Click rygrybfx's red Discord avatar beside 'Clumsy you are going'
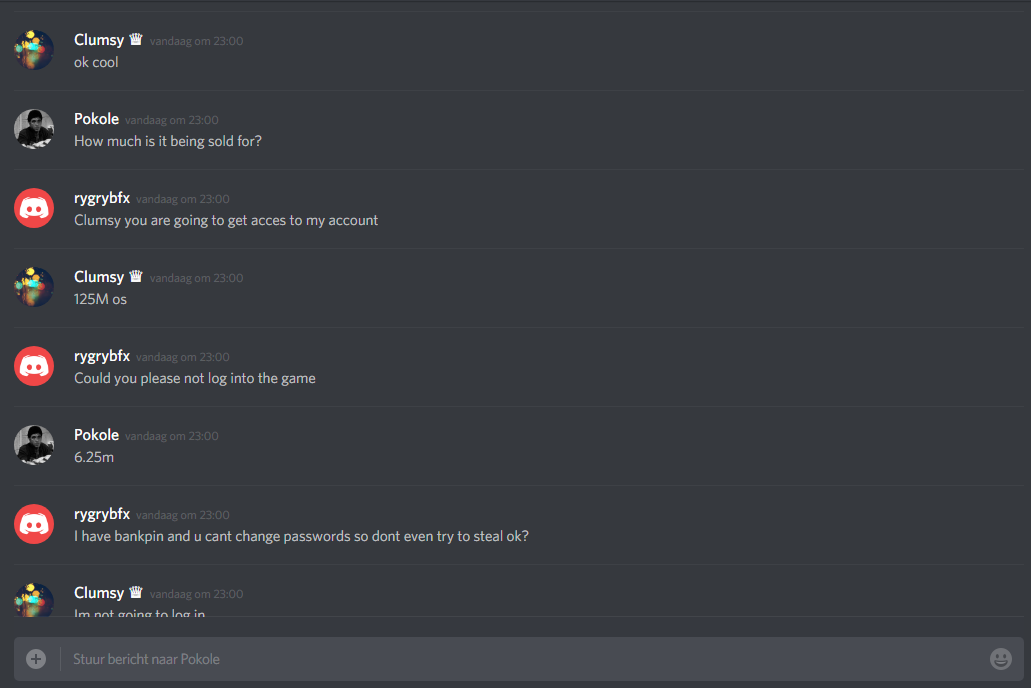Image resolution: width=1031 pixels, height=688 pixels. click(x=34, y=208)
